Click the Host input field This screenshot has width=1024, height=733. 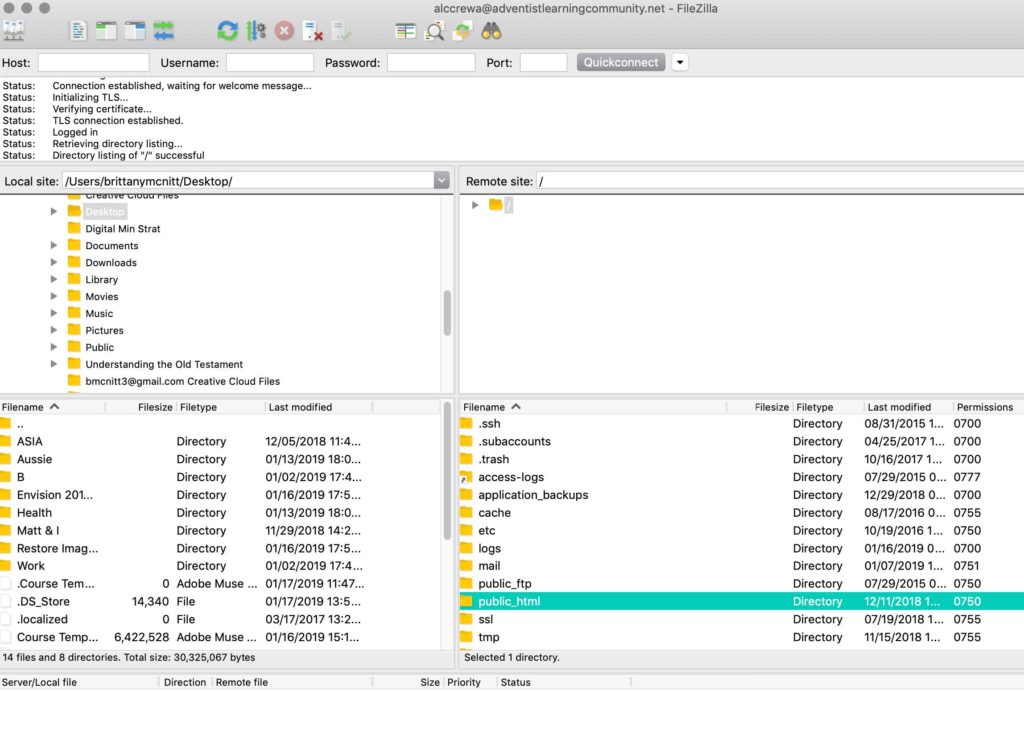[93, 63]
